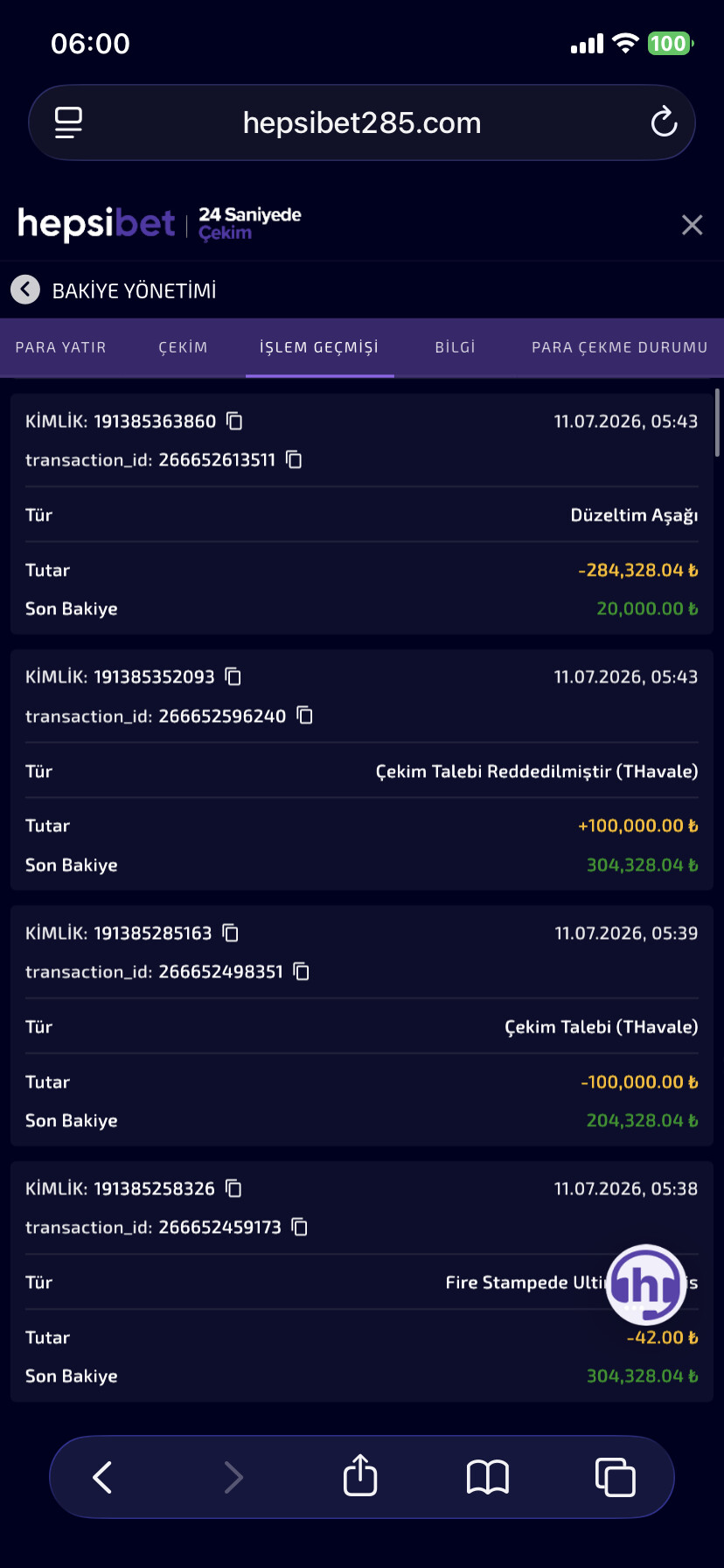Select the BİLGİ tab
This screenshot has width=724, height=1568.
tap(455, 347)
